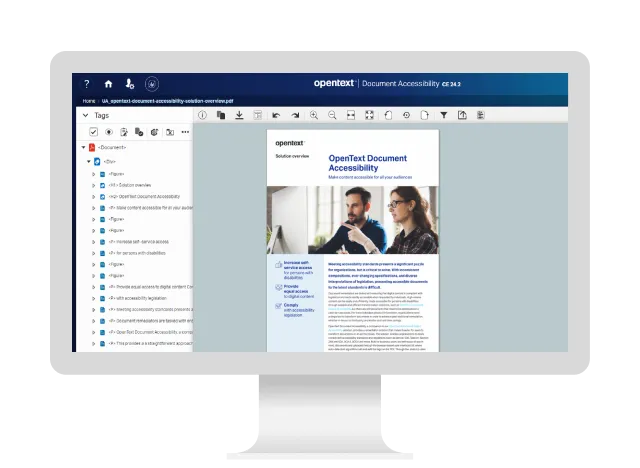Undo the last action
The height and width of the screenshot is (468, 640).
click(276, 115)
